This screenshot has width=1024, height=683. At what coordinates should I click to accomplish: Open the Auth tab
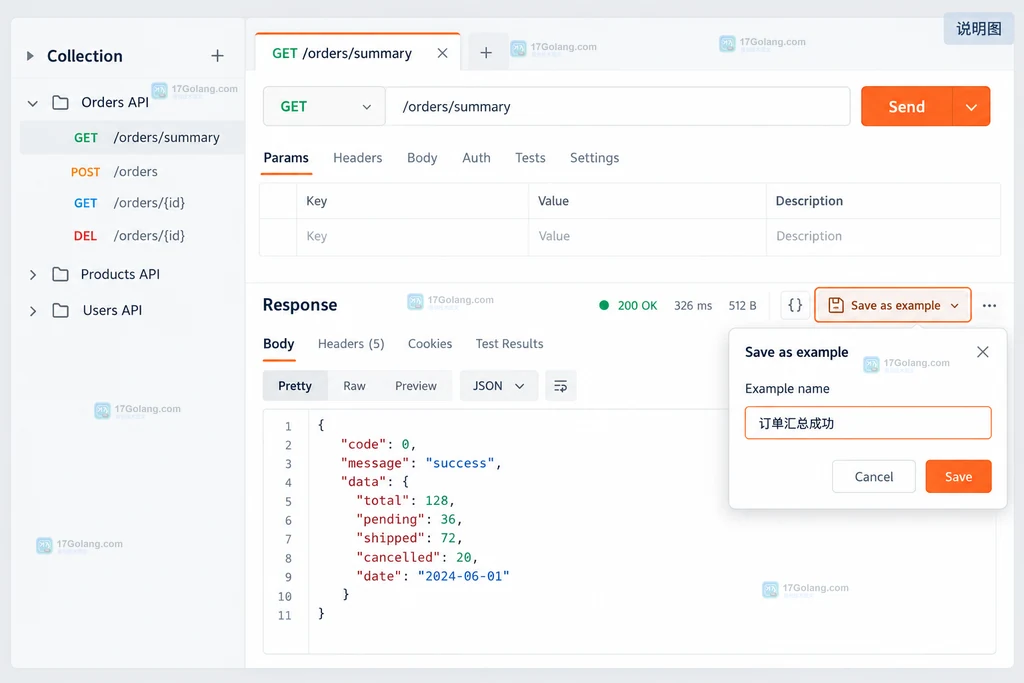(x=476, y=158)
